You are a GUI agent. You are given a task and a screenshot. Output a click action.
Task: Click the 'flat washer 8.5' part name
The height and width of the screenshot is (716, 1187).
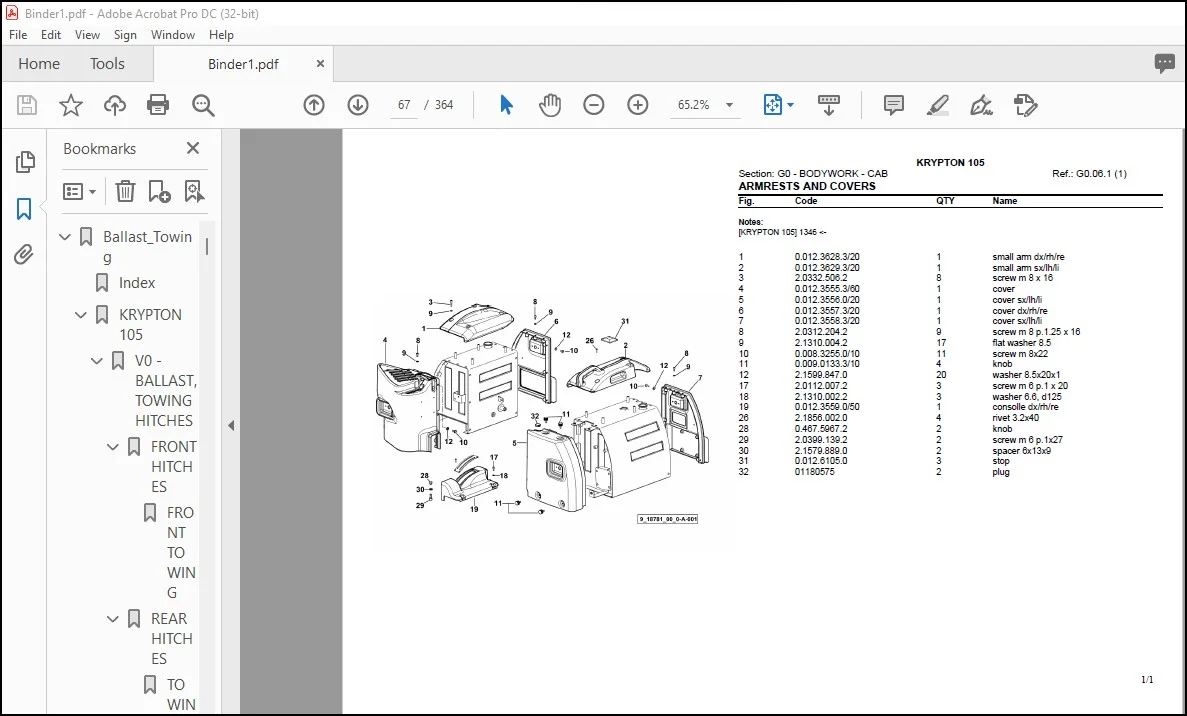(x=1021, y=343)
